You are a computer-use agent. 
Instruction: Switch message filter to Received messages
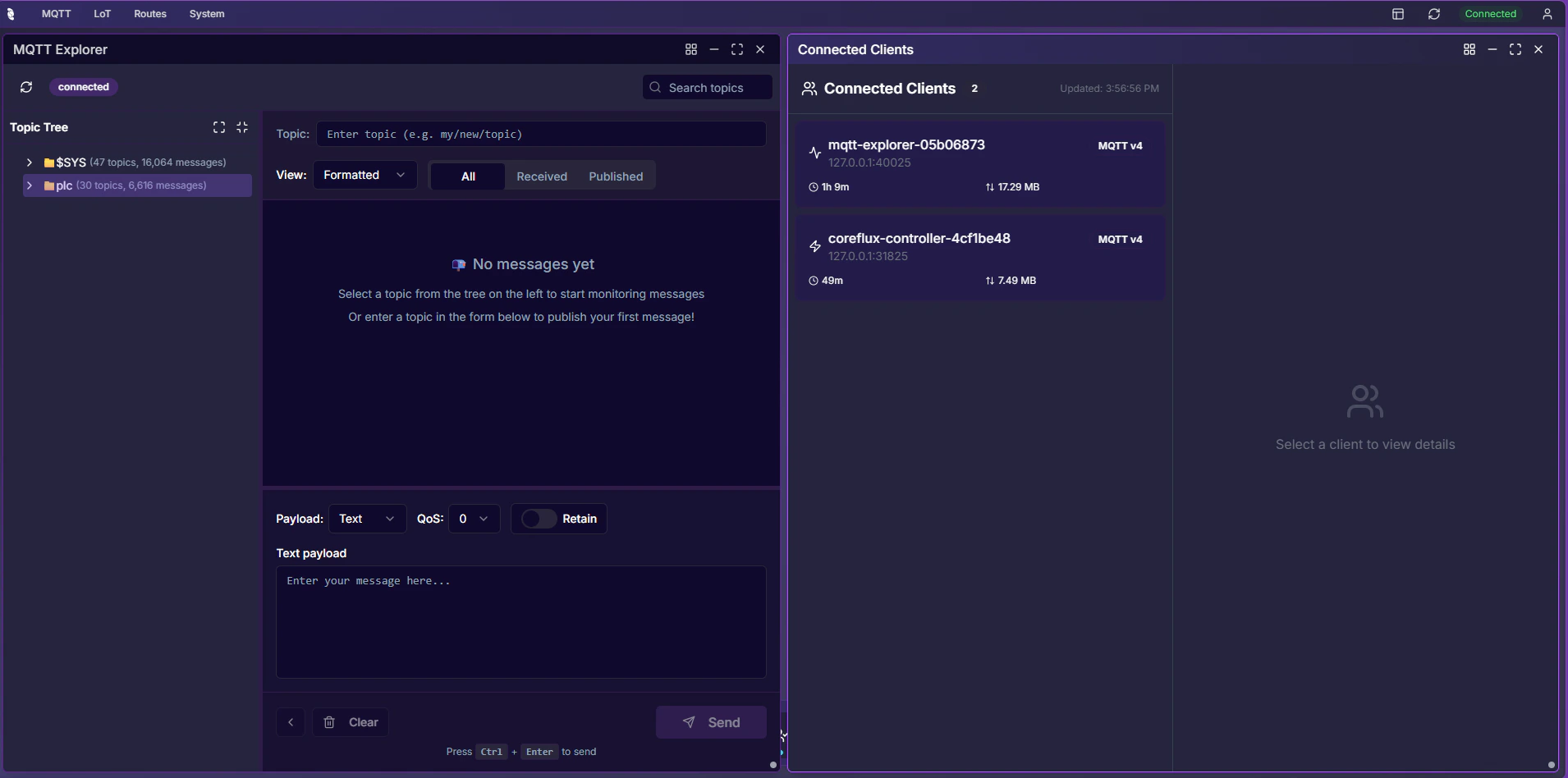click(542, 176)
